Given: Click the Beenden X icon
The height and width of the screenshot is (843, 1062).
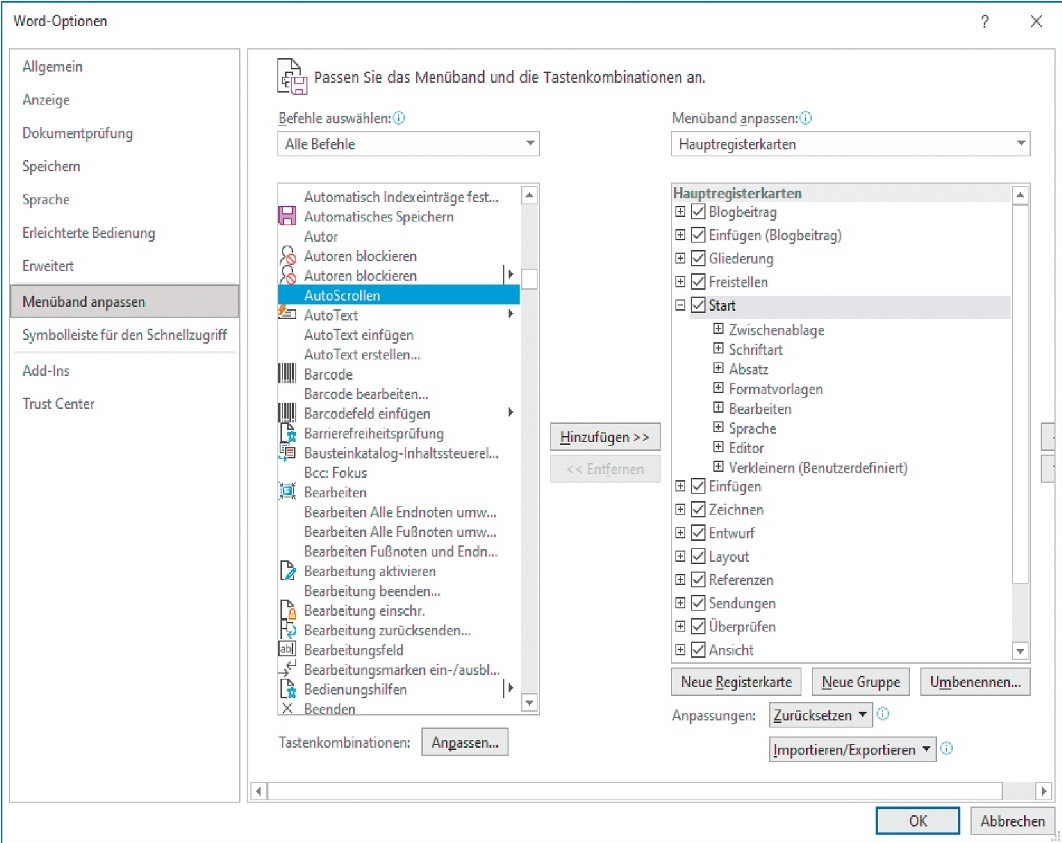Looking at the screenshot, I should (287, 708).
